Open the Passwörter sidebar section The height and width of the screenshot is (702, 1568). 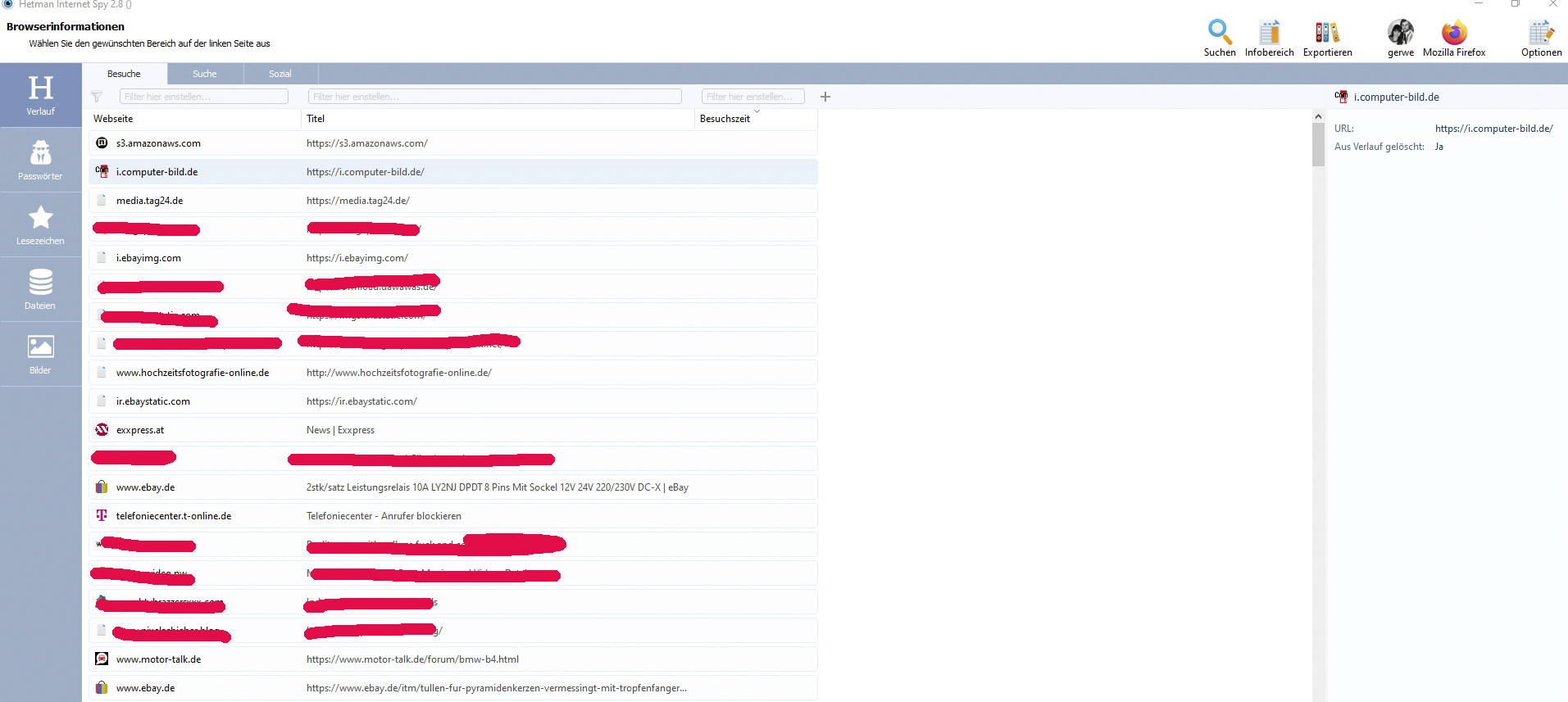[40, 160]
